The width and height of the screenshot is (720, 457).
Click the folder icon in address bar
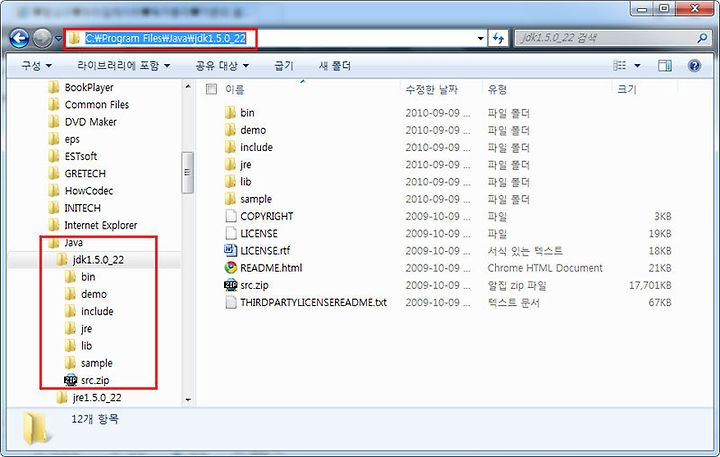coord(74,39)
